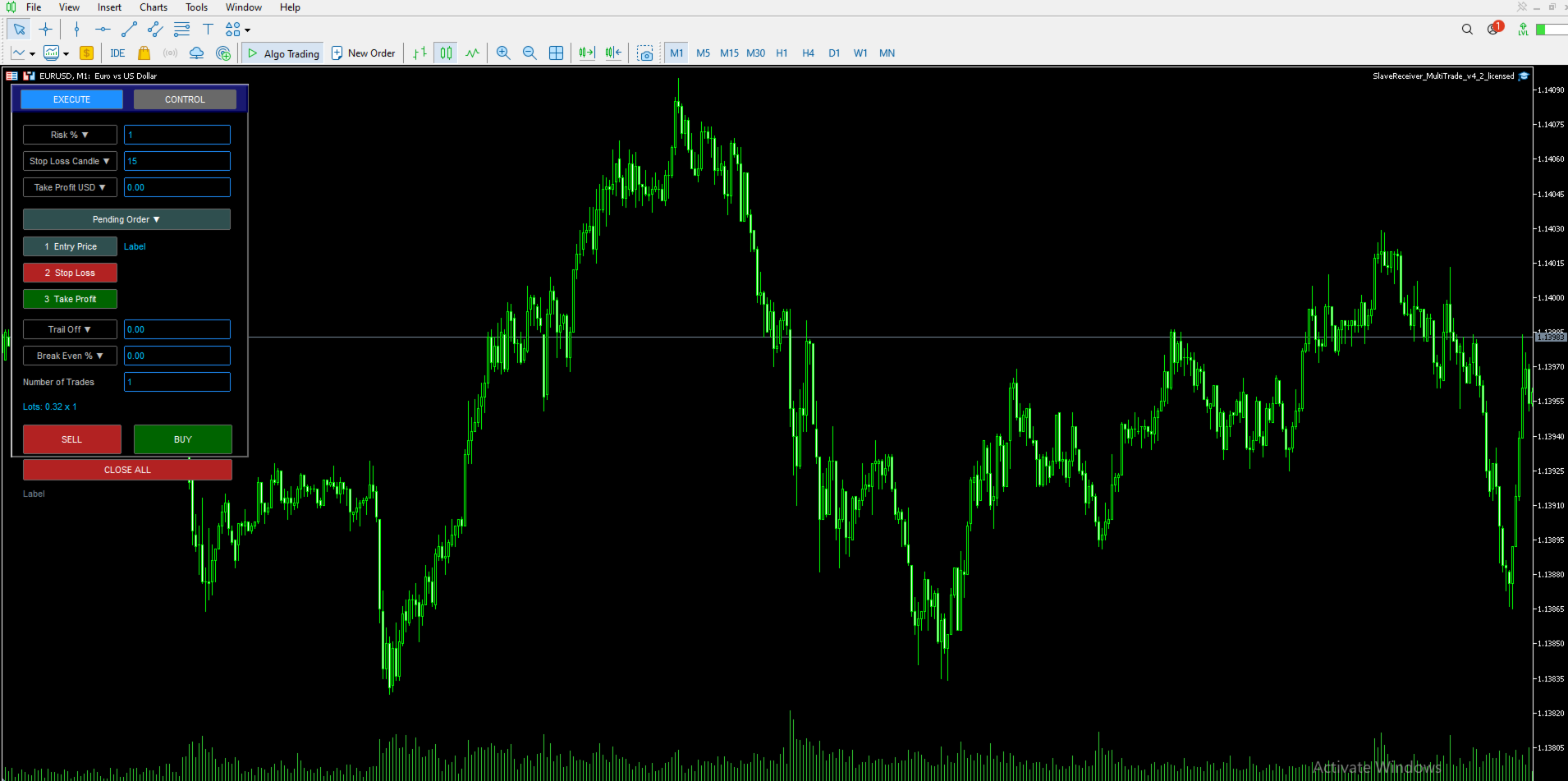The height and width of the screenshot is (781, 1568).
Task: Click the zoom out magnifier icon
Action: 530,53
